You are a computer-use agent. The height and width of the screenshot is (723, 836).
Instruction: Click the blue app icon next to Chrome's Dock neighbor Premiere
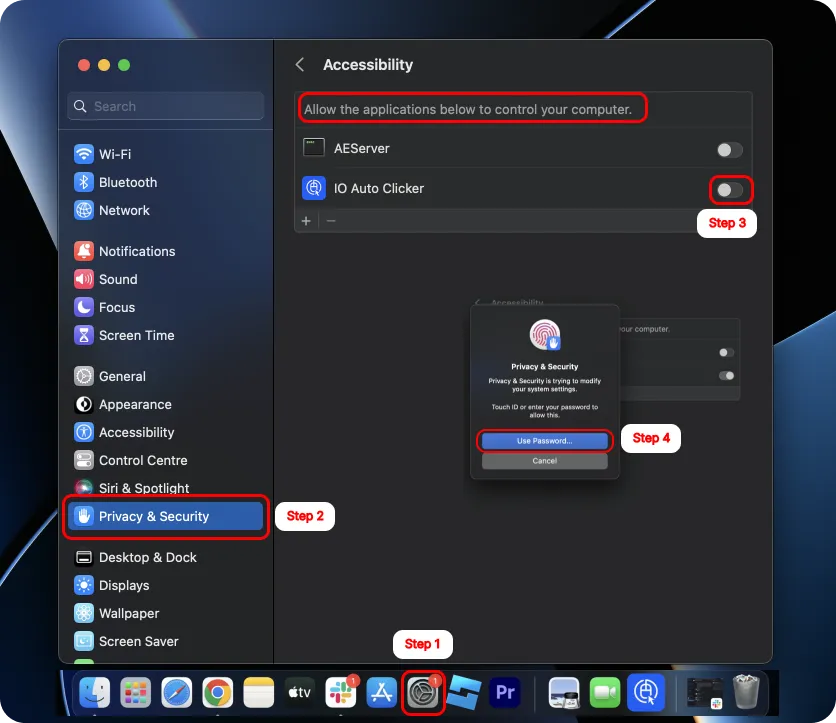point(464,692)
